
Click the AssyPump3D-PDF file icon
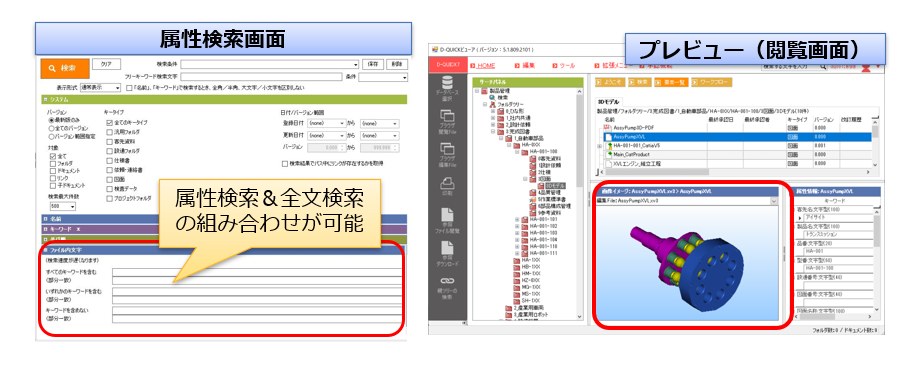pos(608,127)
